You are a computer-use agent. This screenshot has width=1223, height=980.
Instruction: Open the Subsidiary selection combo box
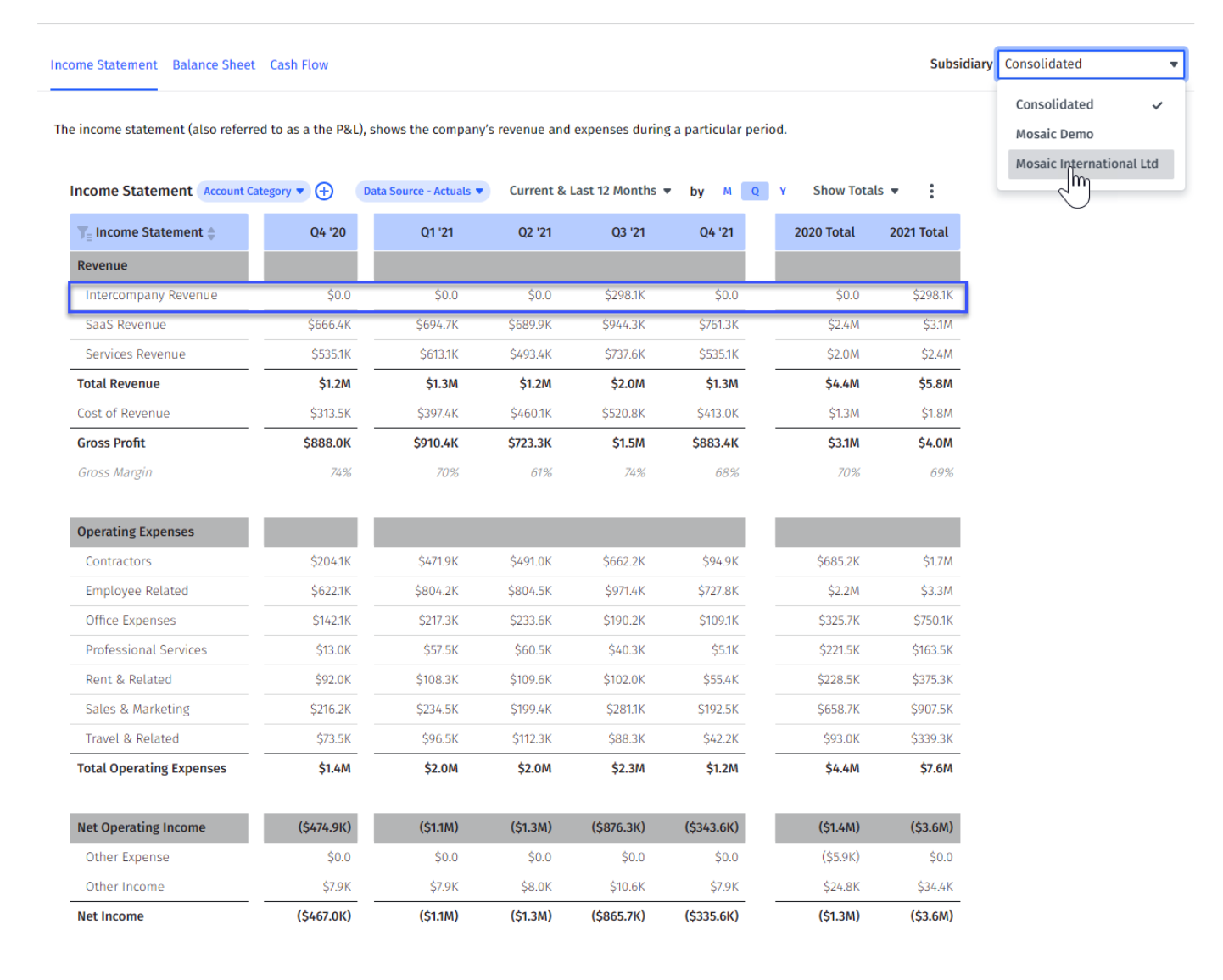[1091, 64]
